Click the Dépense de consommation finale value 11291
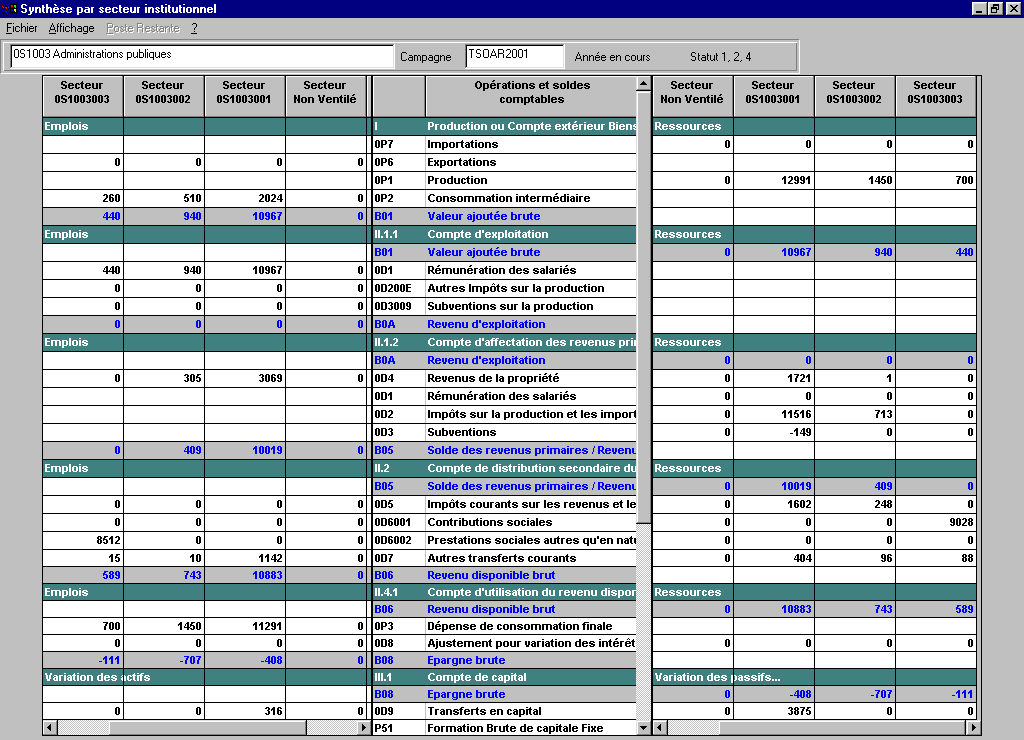 click(244, 626)
